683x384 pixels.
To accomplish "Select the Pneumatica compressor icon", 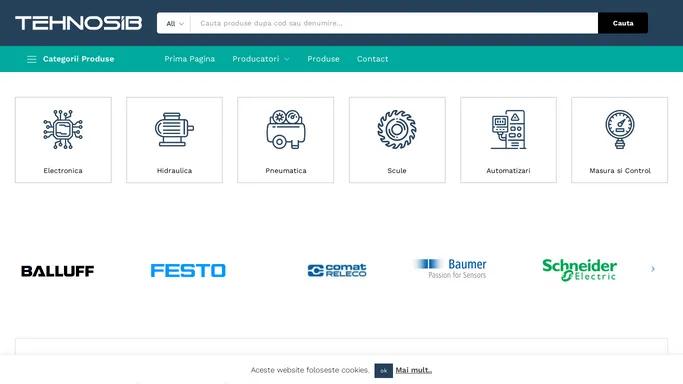I will [286, 129].
